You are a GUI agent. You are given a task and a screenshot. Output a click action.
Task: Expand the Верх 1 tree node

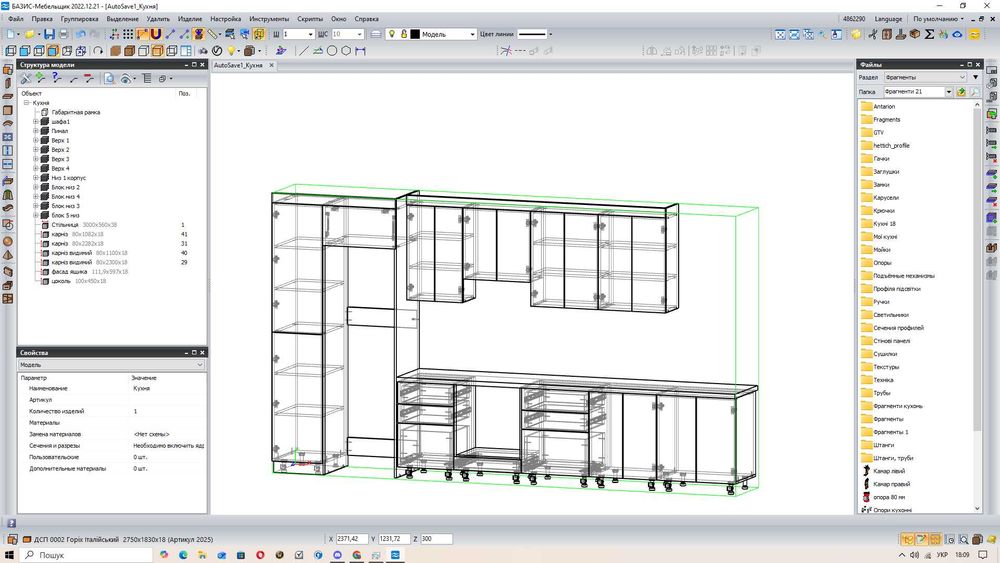pyautogui.click(x=36, y=140)
